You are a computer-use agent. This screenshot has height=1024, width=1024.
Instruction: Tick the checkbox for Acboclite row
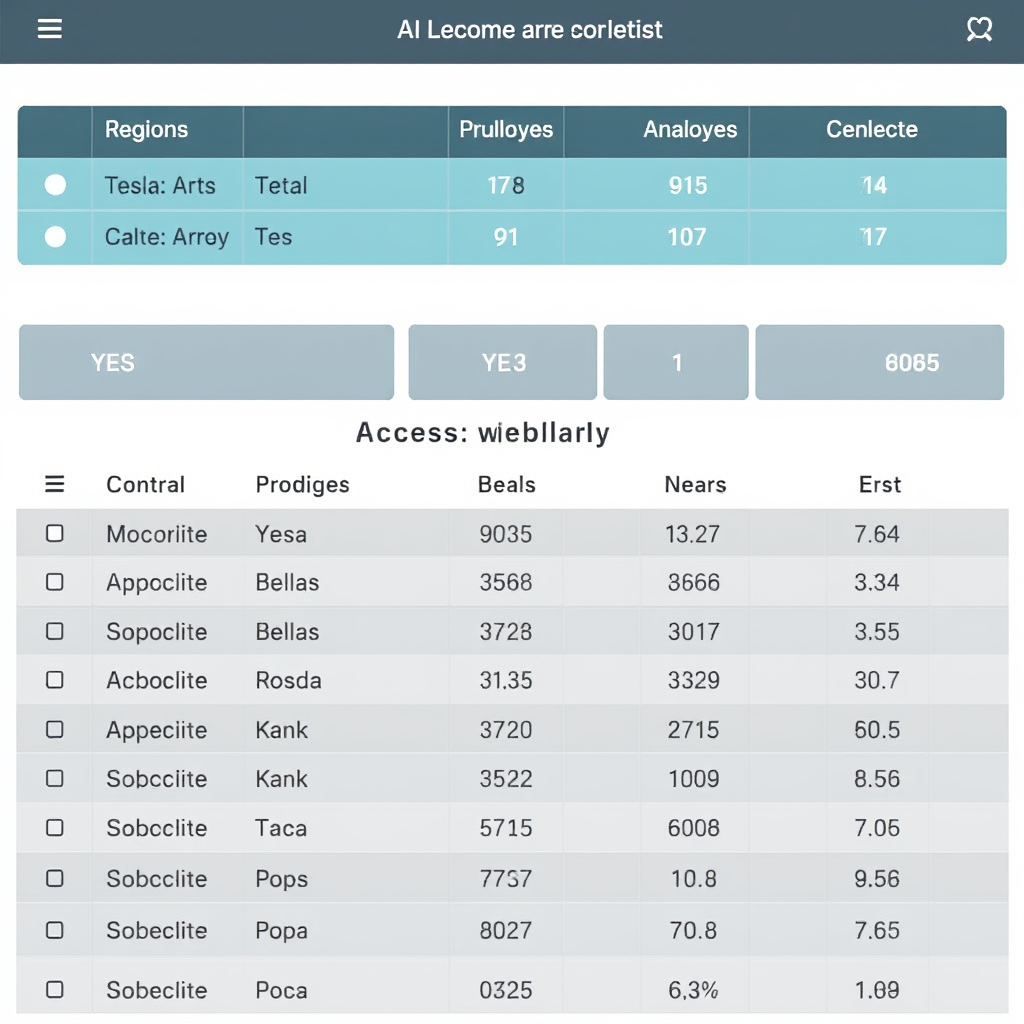(x=55, y=680)
